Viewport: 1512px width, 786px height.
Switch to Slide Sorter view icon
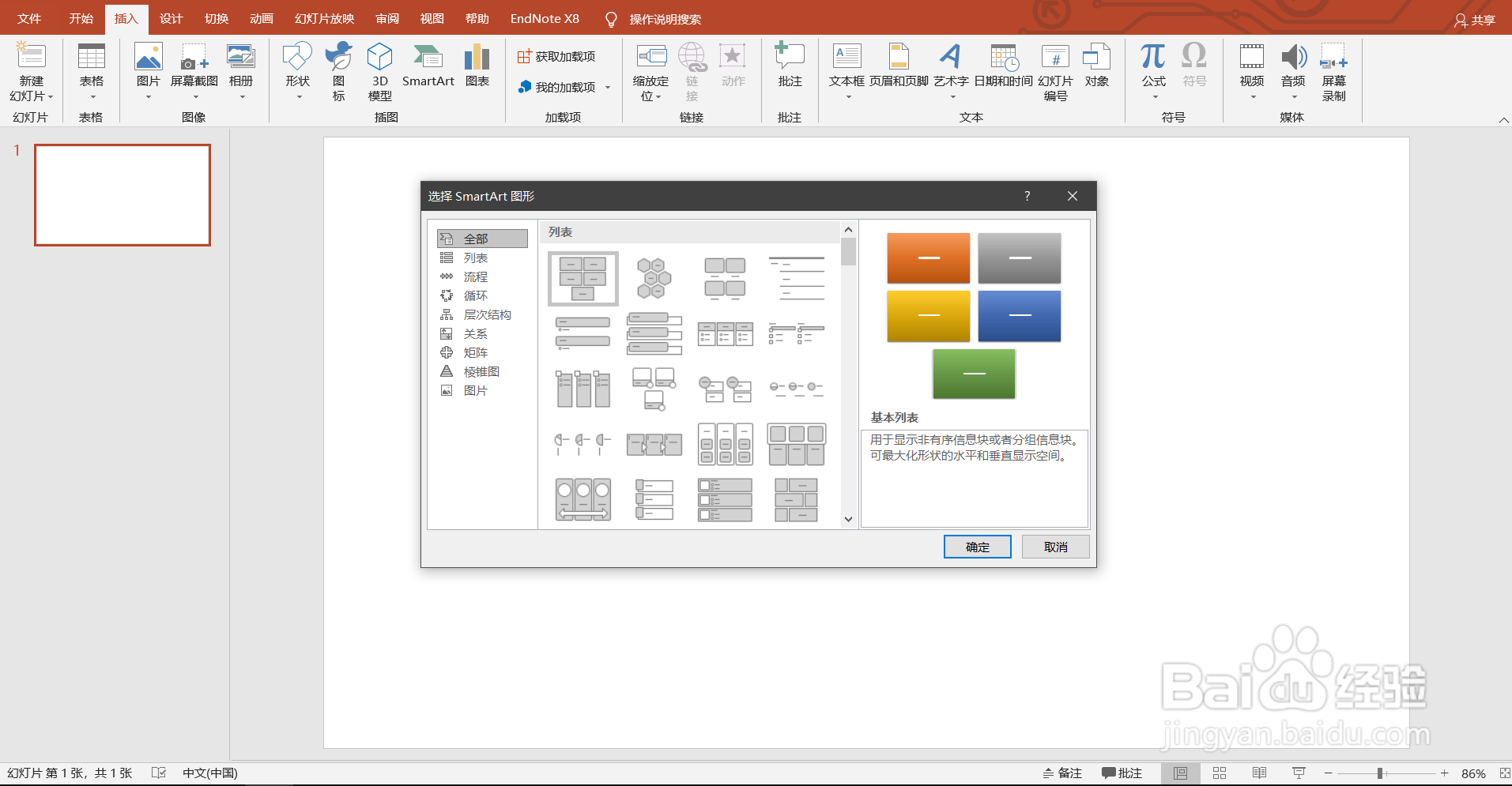click(1220, 773)
